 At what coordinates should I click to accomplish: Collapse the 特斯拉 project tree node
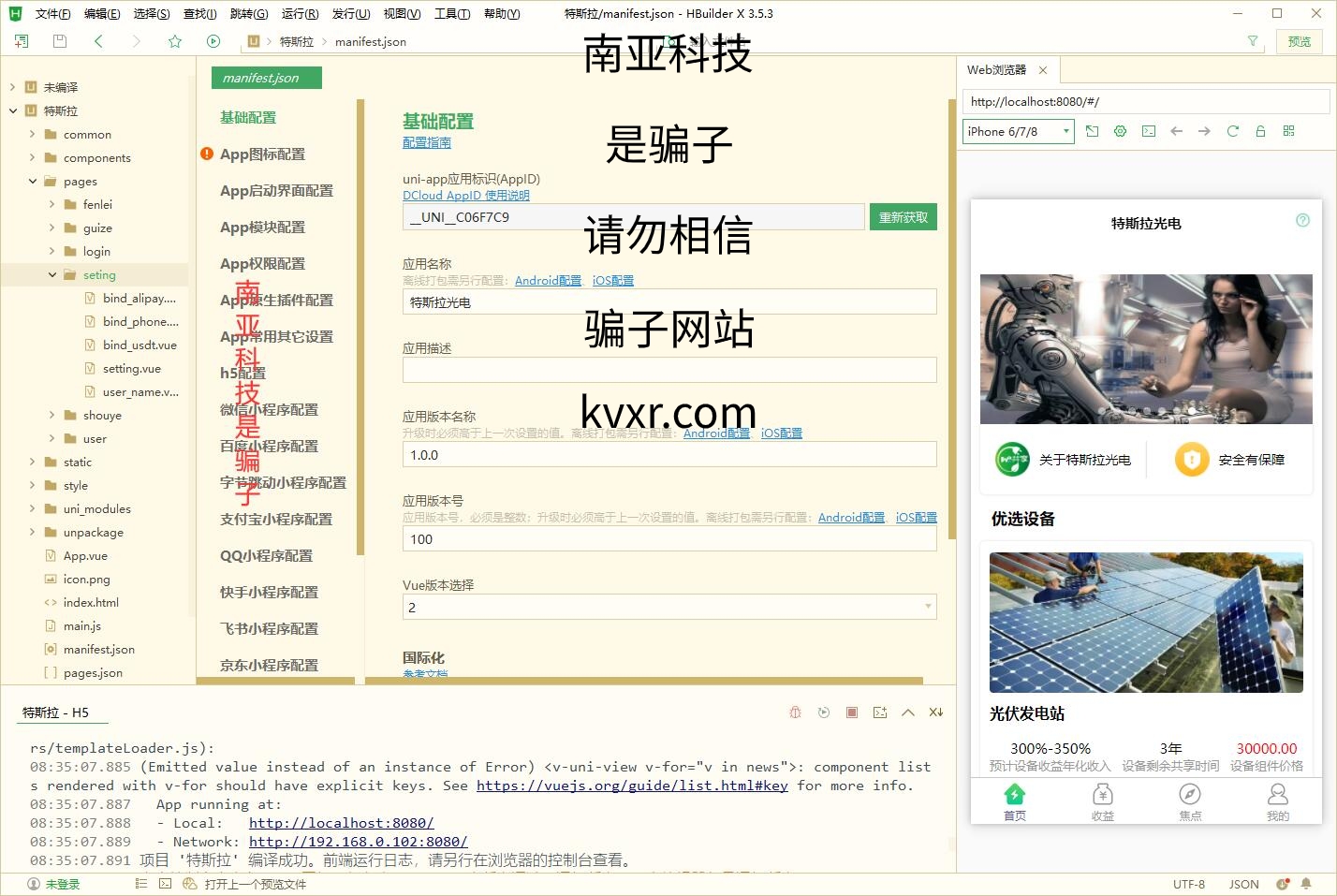tap(13, 110)
